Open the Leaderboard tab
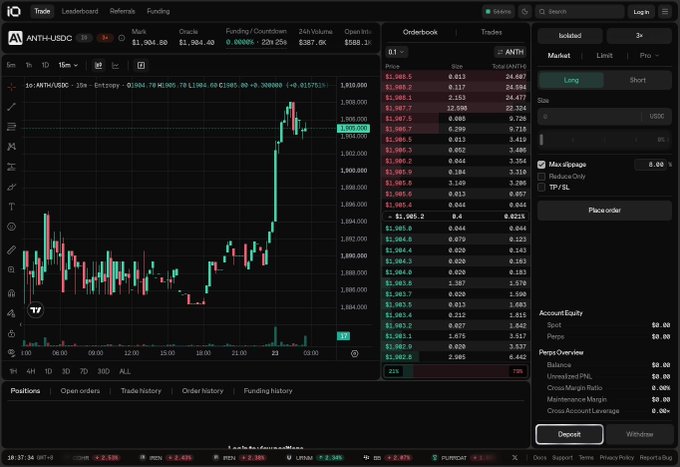Image resolution: width=680 pixels, height=467 pixels. 80,11
